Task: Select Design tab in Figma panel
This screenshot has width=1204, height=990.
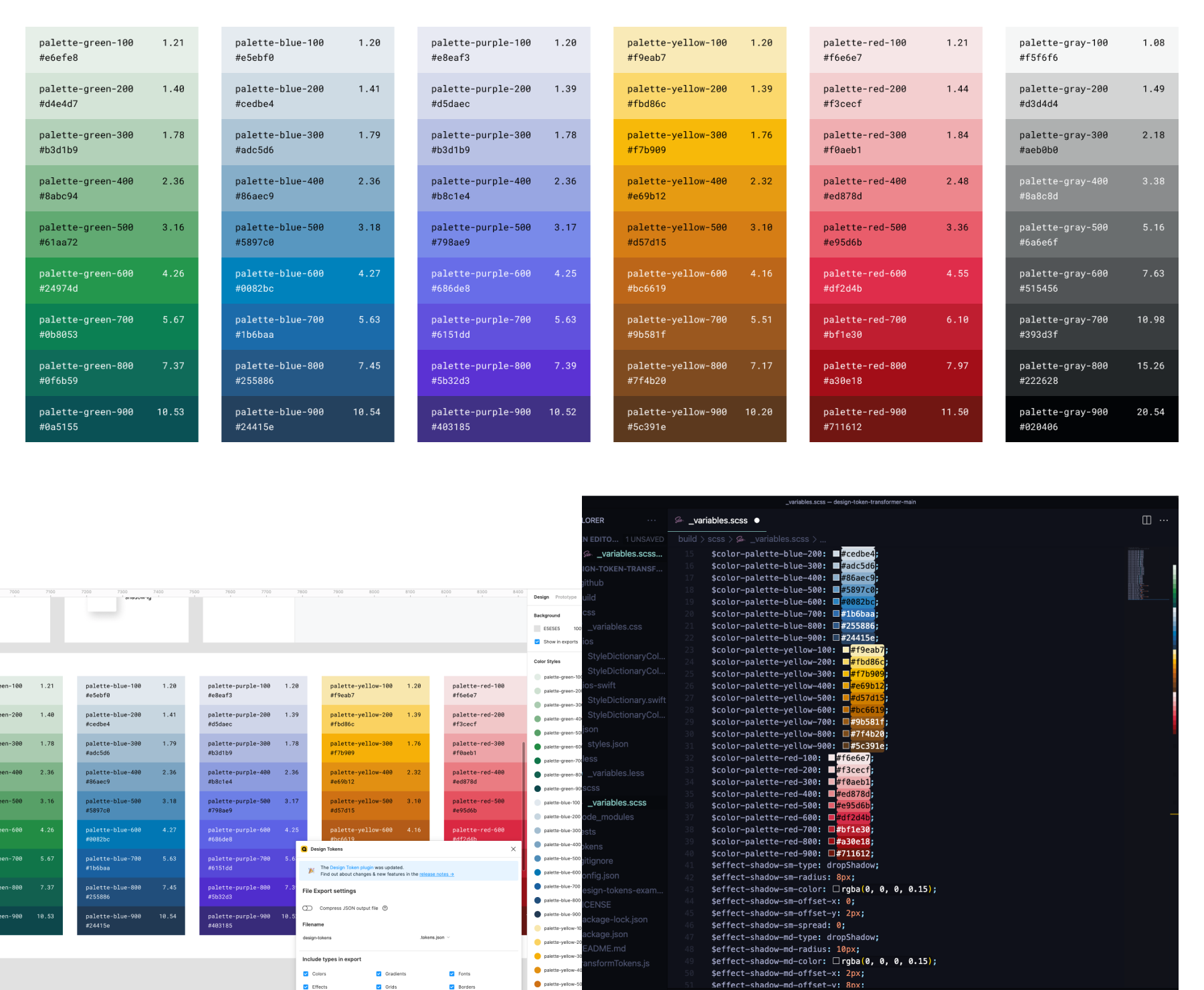Action: 541,597
